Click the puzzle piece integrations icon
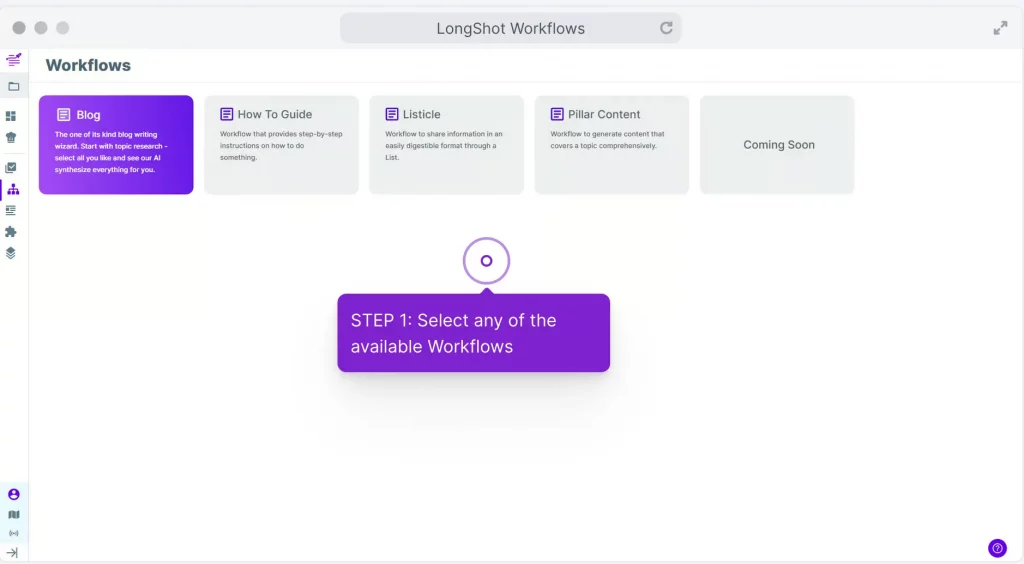The height and width of the screenshot is (564, 1024). [12, 232]
